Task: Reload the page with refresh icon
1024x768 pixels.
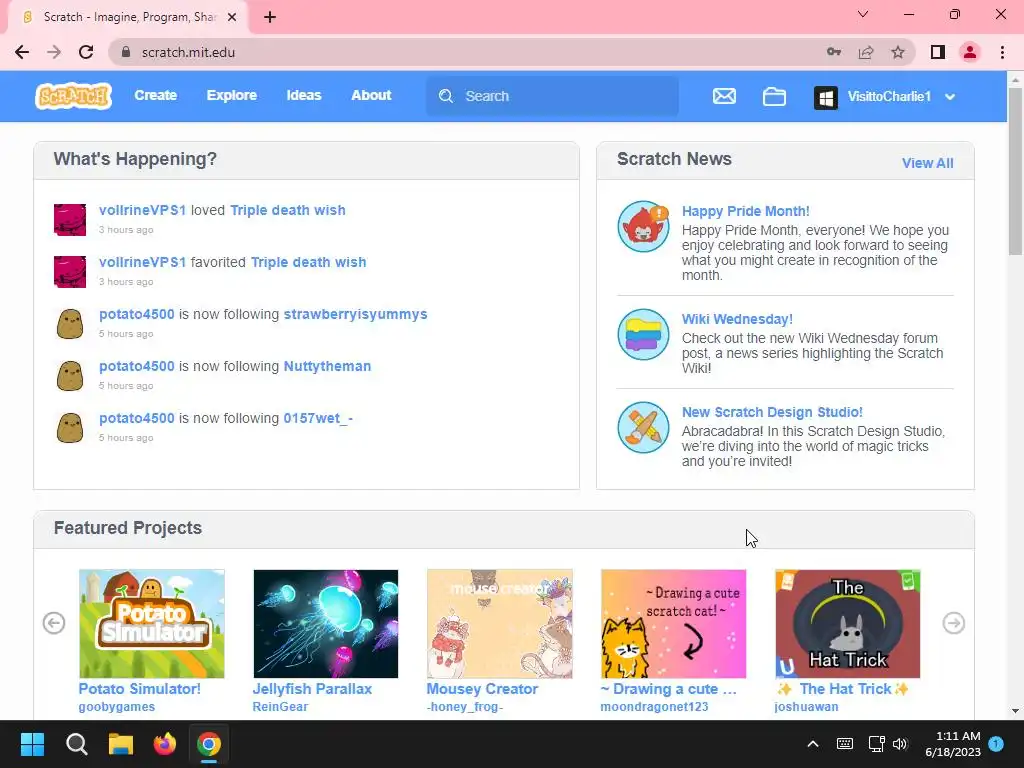Action: click(86, 52)
